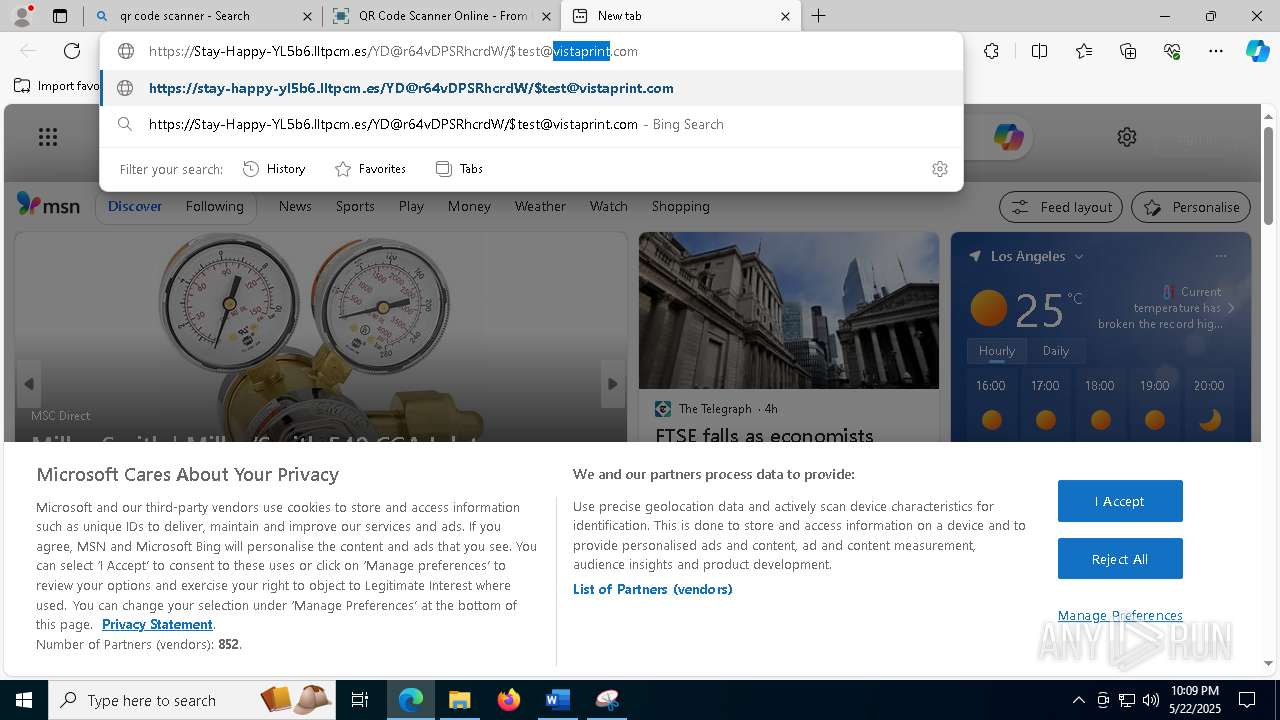Viewport: 1280px width, 720px height.
Task: Open the weather card options ellipsis
Action: coord(1220,256)
